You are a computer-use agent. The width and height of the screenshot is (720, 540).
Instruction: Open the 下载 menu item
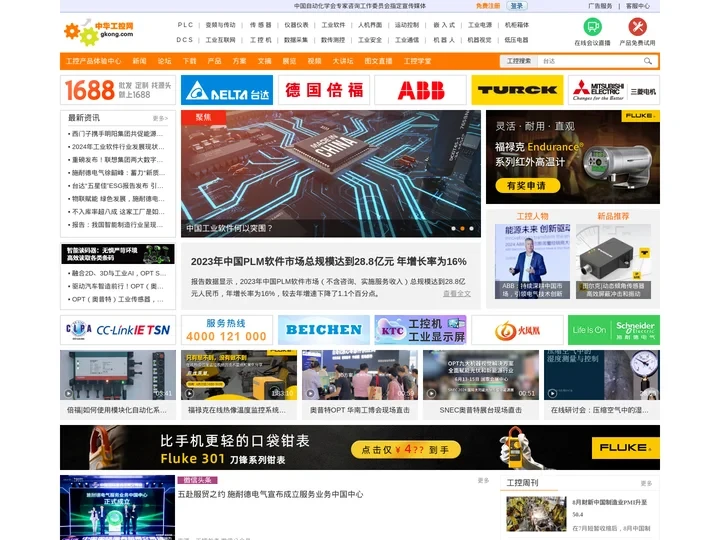point(189,61)
